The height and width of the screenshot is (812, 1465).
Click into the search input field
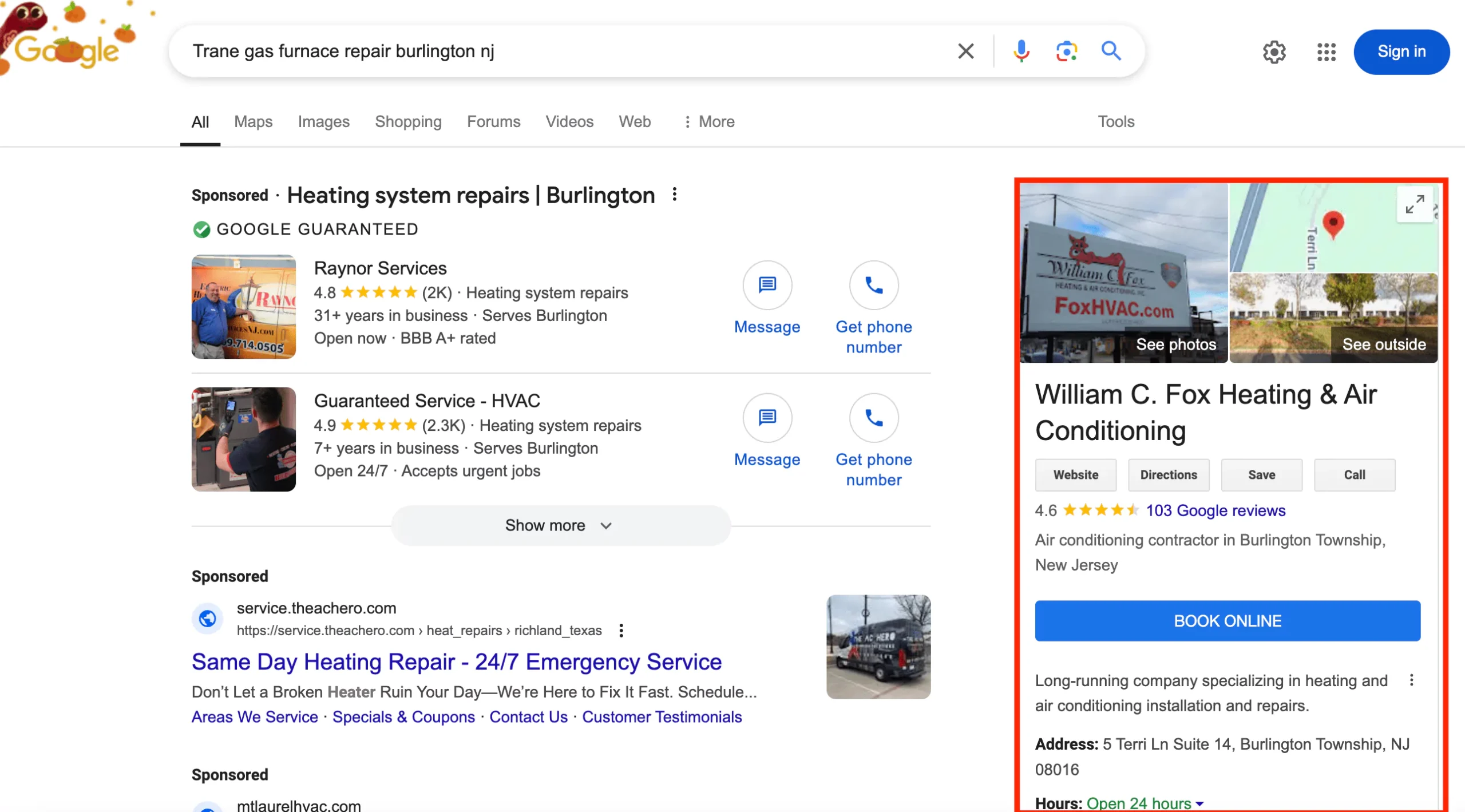point(561,51)
